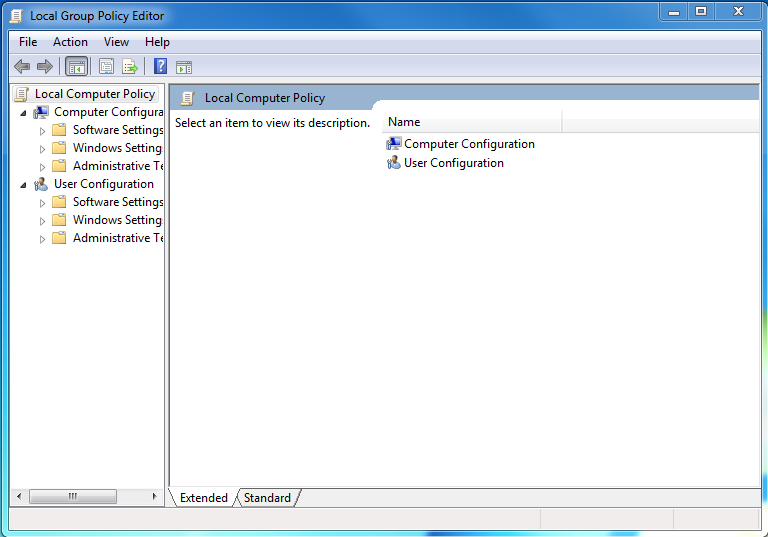Click Local Computer Policy scroll icon in tree
The image size is (768, 537).
pyautogui.click(x=22, y=94)
